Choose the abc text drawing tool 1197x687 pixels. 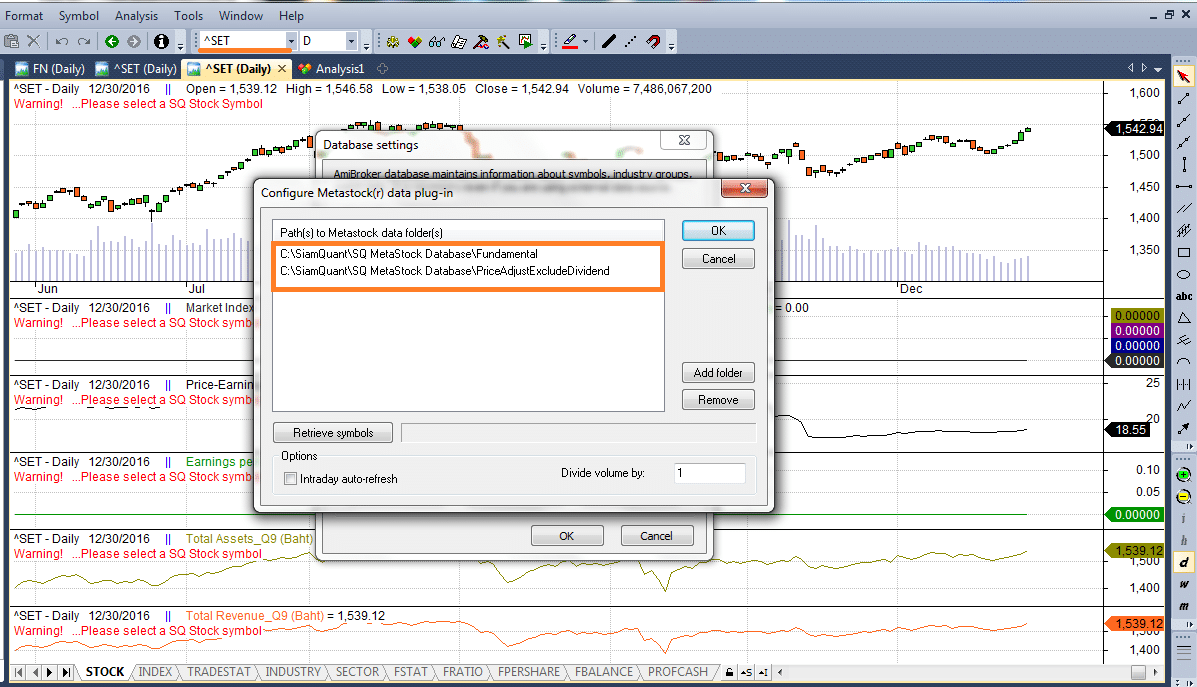pos(1184,296)
